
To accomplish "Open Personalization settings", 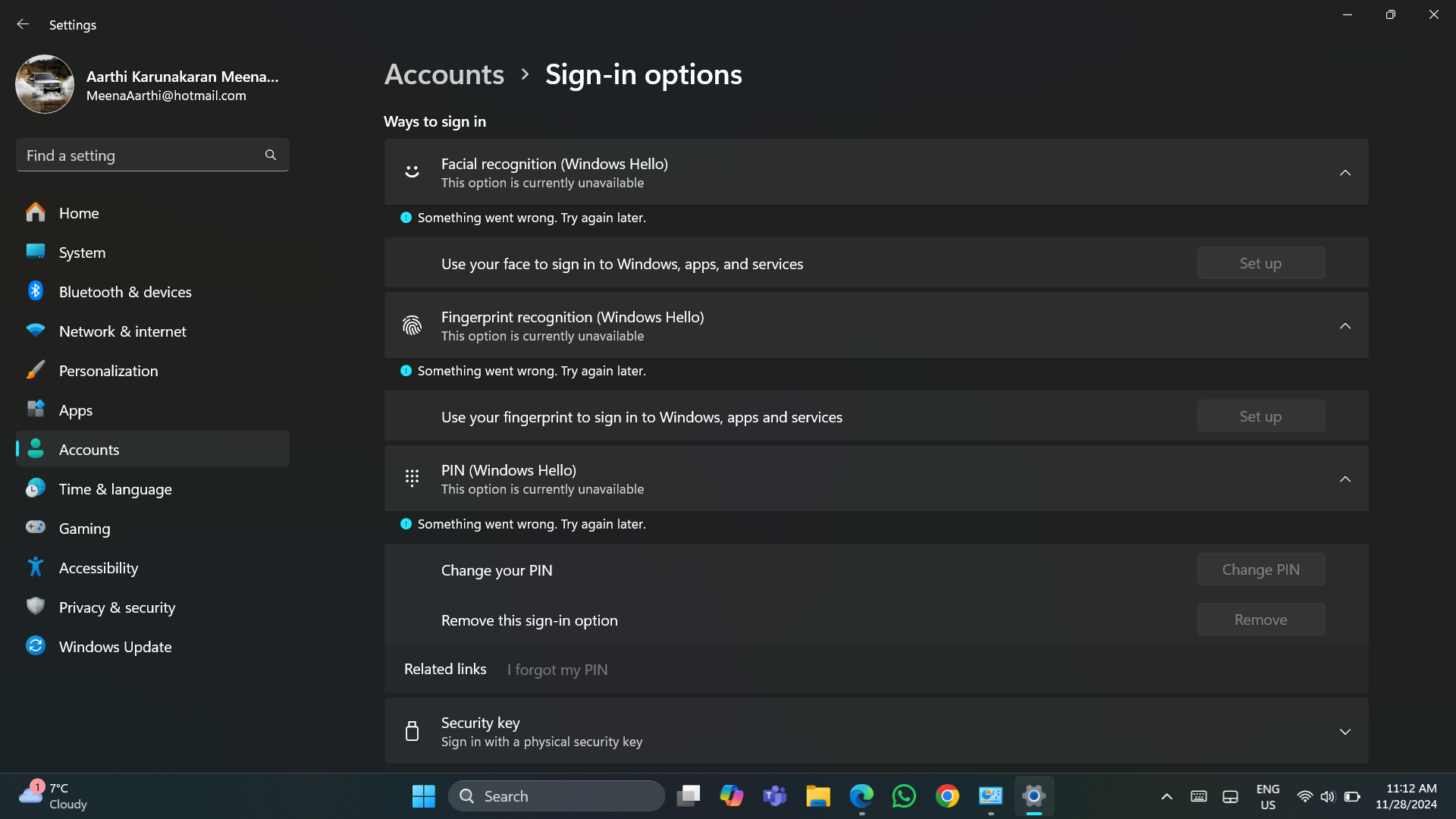I will pos(152,371).
